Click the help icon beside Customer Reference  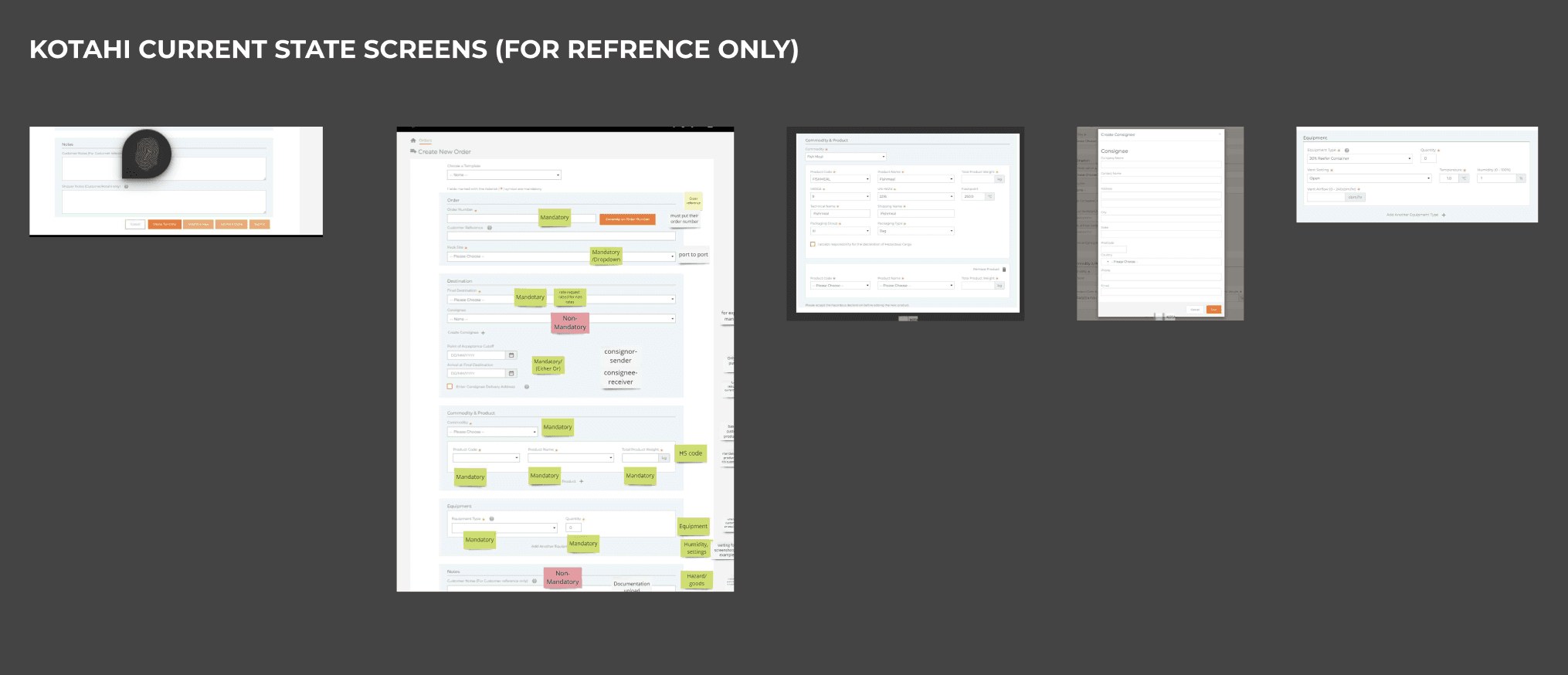[490, 228]
